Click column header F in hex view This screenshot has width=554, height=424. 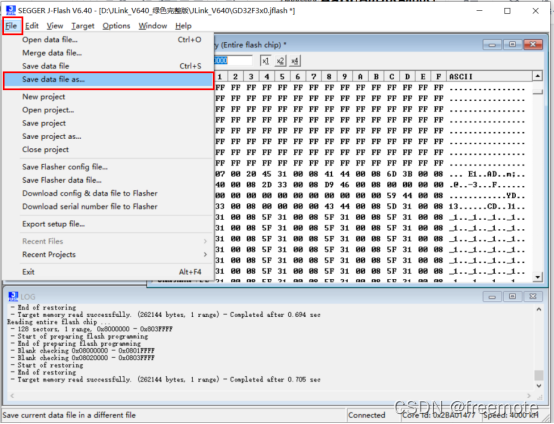[438, 77]
